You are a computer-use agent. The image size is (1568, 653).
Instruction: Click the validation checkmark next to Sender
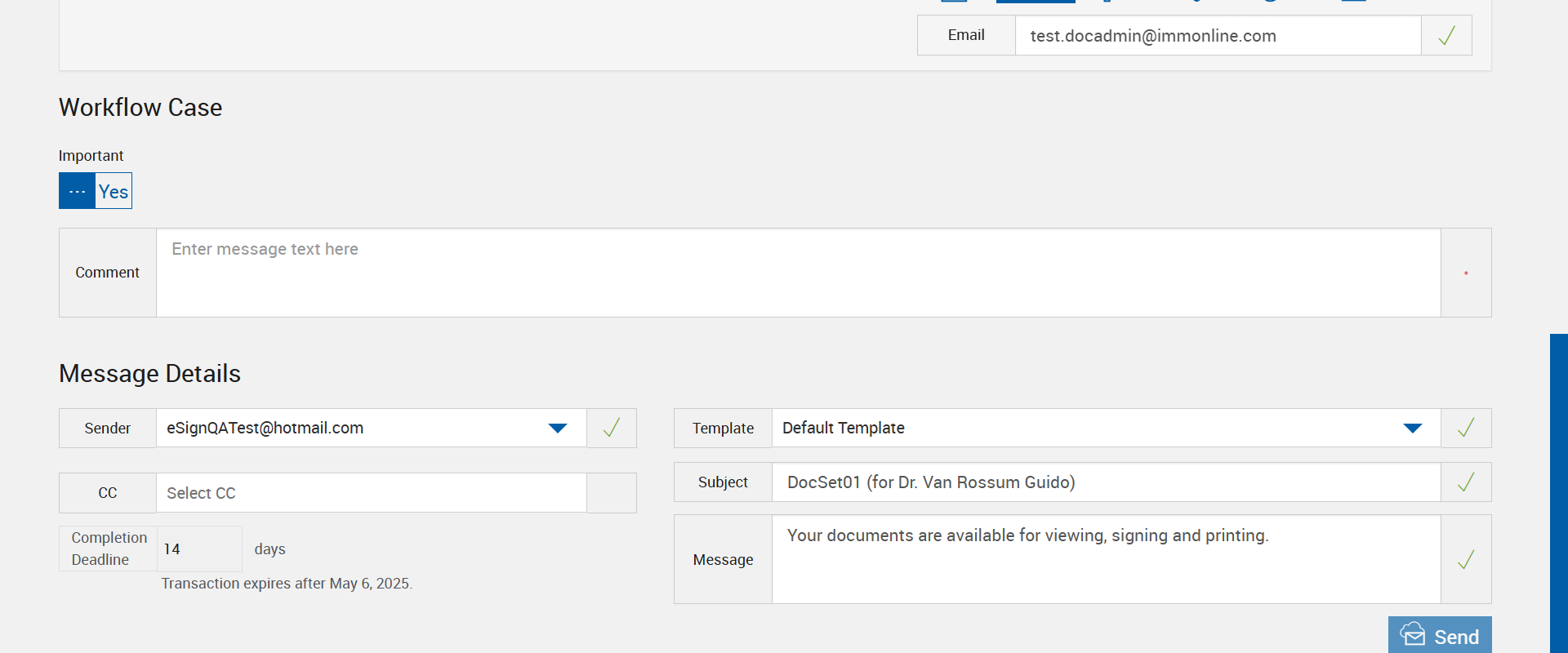[x=611, y=428]
